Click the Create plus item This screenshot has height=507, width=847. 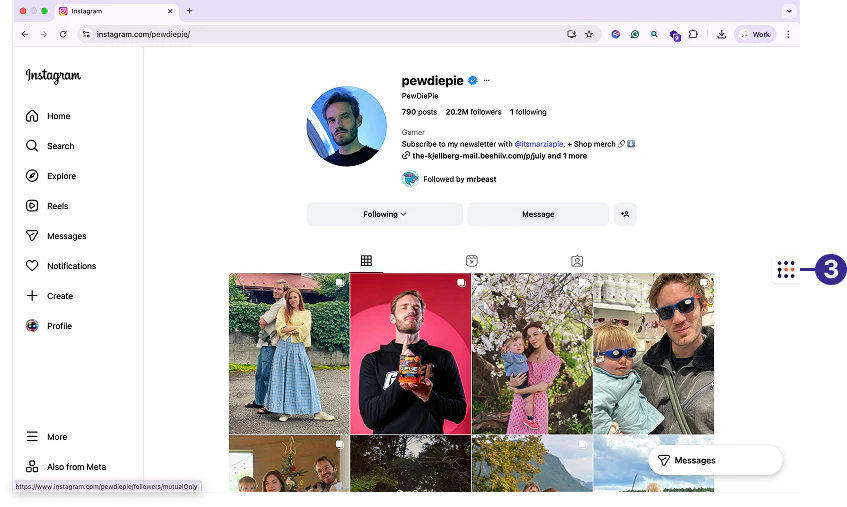point(49,296)
